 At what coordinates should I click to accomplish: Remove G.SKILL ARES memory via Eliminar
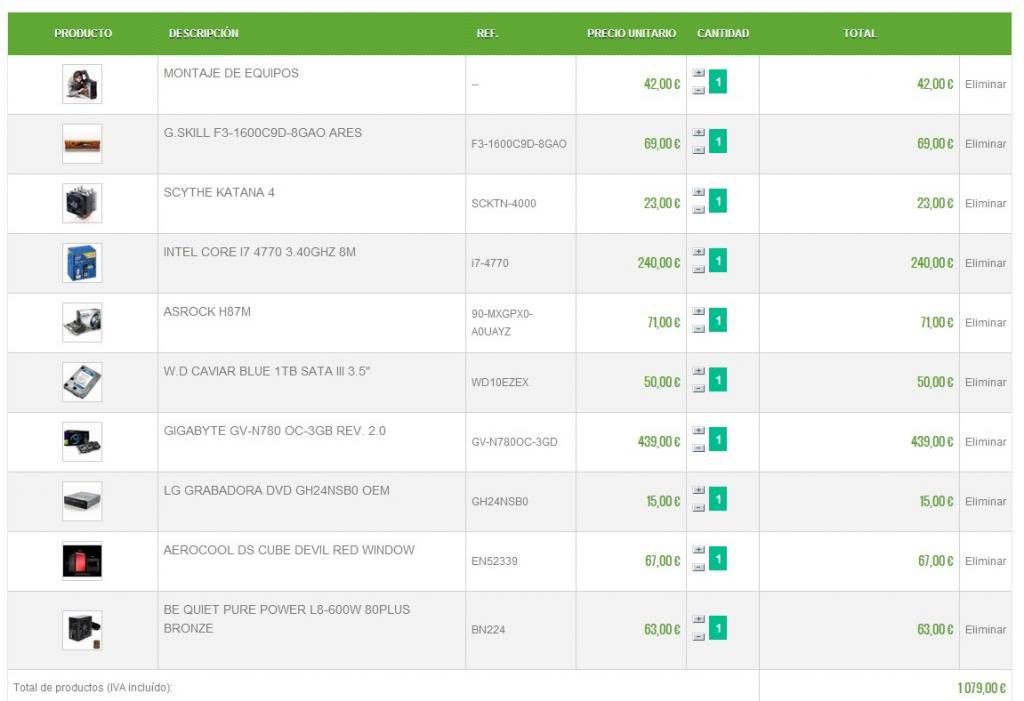click(x=985, y=144)
